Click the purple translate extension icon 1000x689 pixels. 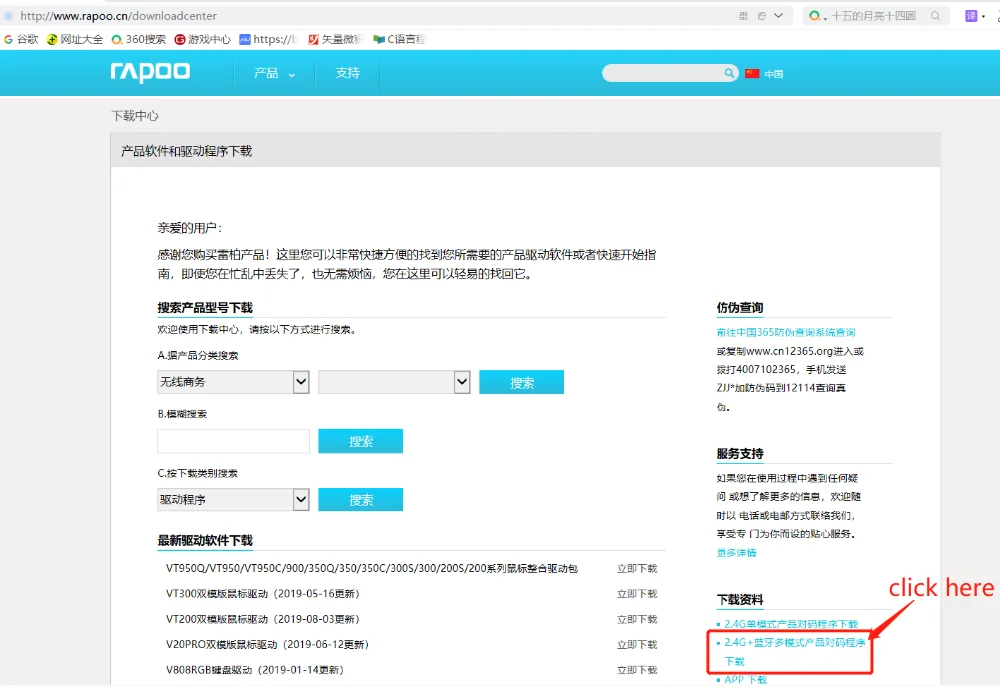971,16
